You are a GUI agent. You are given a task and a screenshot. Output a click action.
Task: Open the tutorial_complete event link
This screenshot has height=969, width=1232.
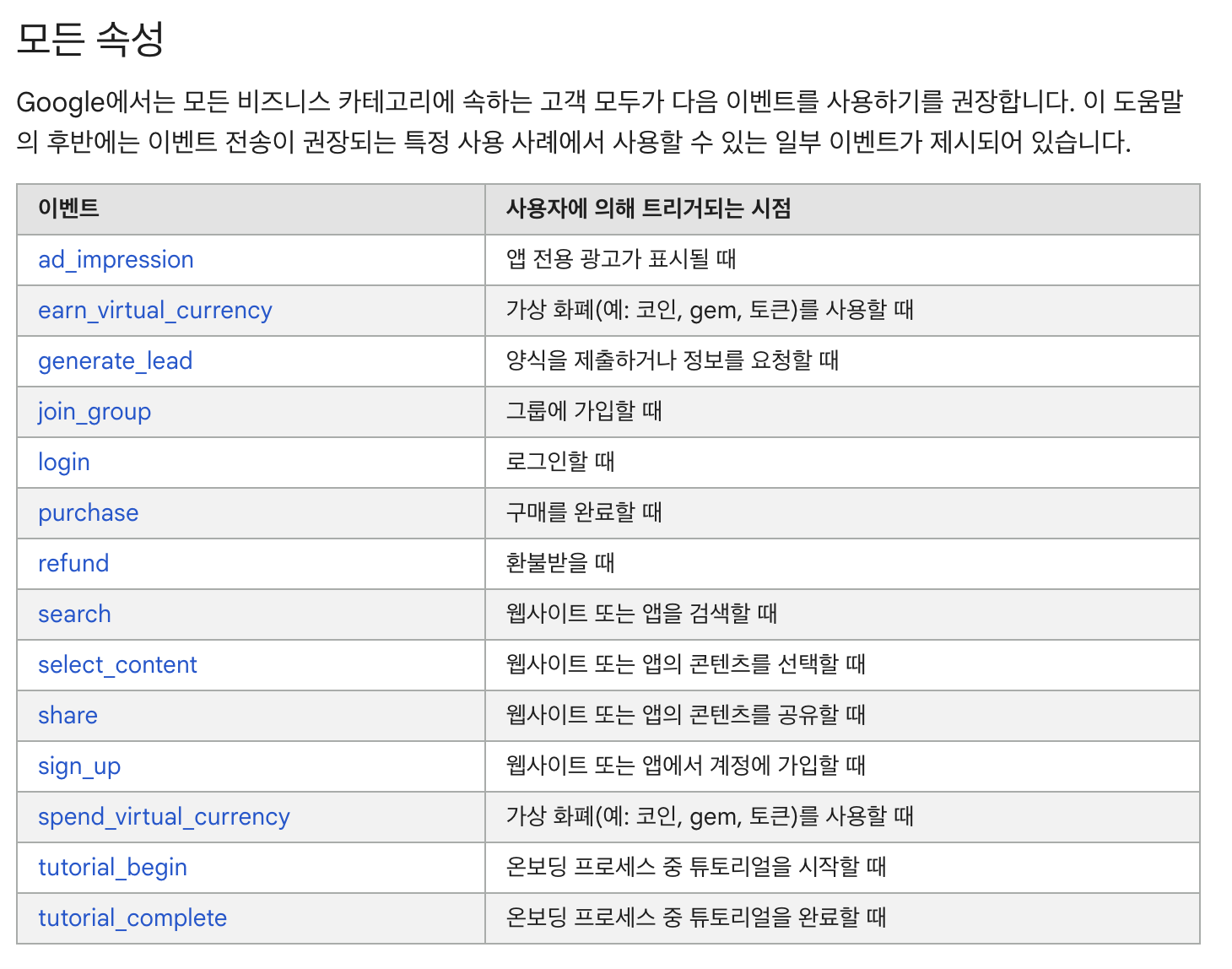tap(132, 918)
